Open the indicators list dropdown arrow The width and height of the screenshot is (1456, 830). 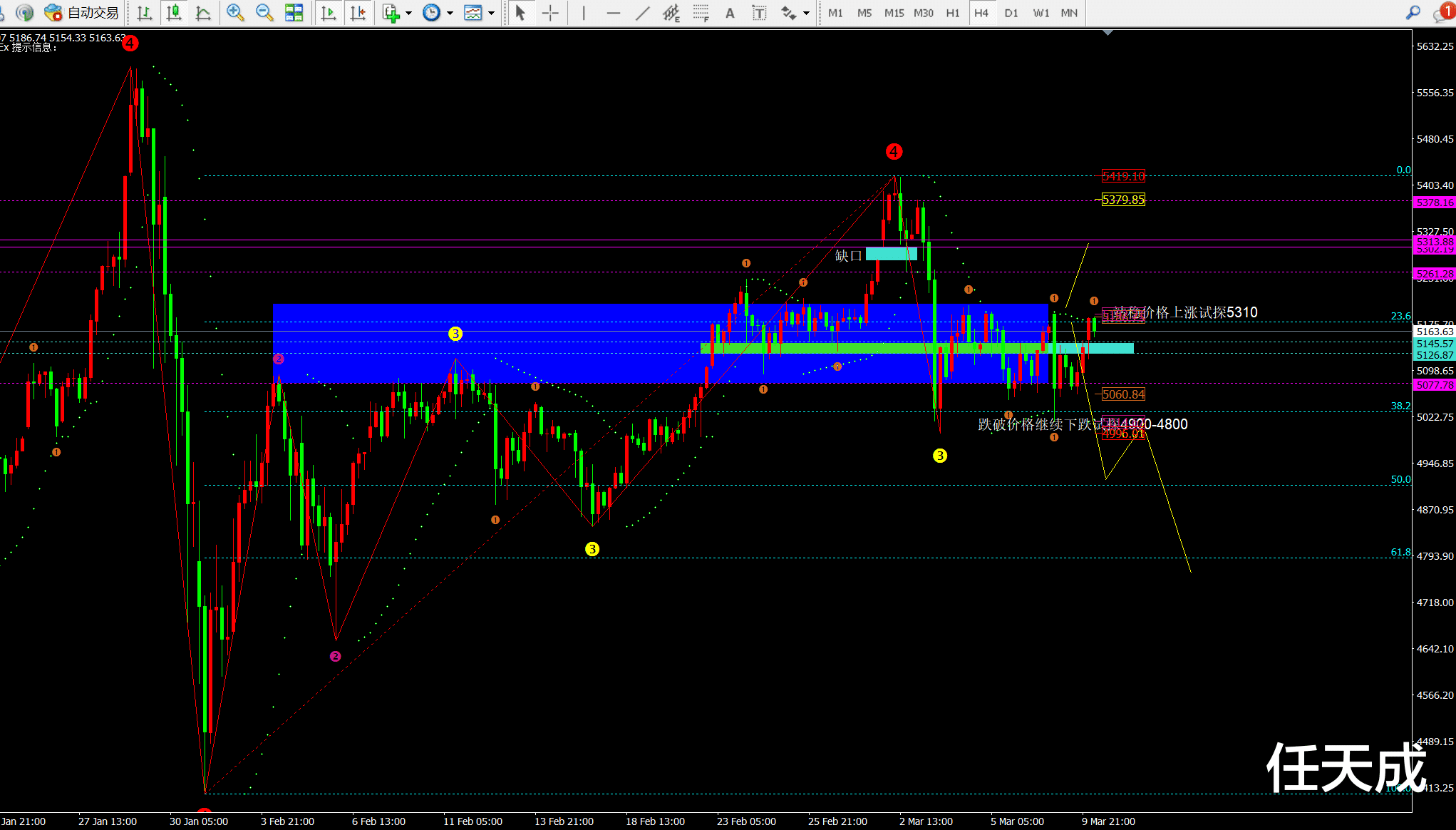pyautogui.click(x=408, y=13)
